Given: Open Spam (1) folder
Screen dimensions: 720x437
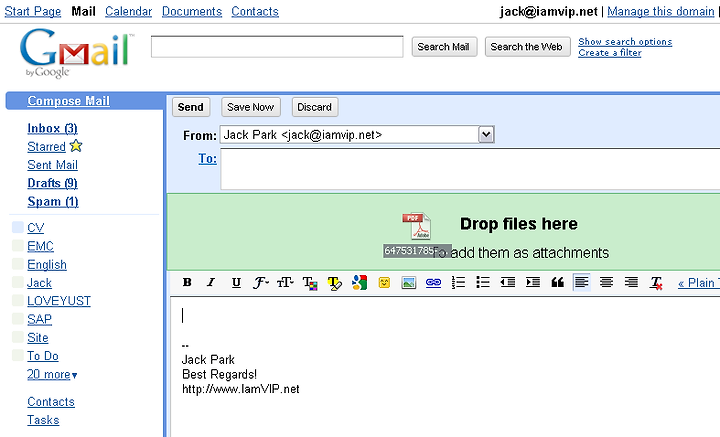Looking at the screenshot, I should pyautogui.click(x=53, y=202).
